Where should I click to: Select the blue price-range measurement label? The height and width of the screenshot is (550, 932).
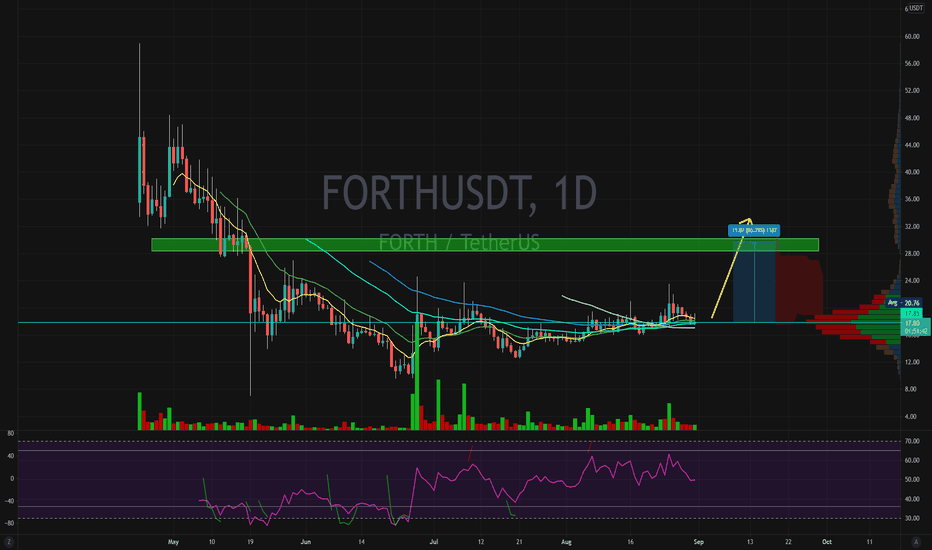click(x=754, y=230)
